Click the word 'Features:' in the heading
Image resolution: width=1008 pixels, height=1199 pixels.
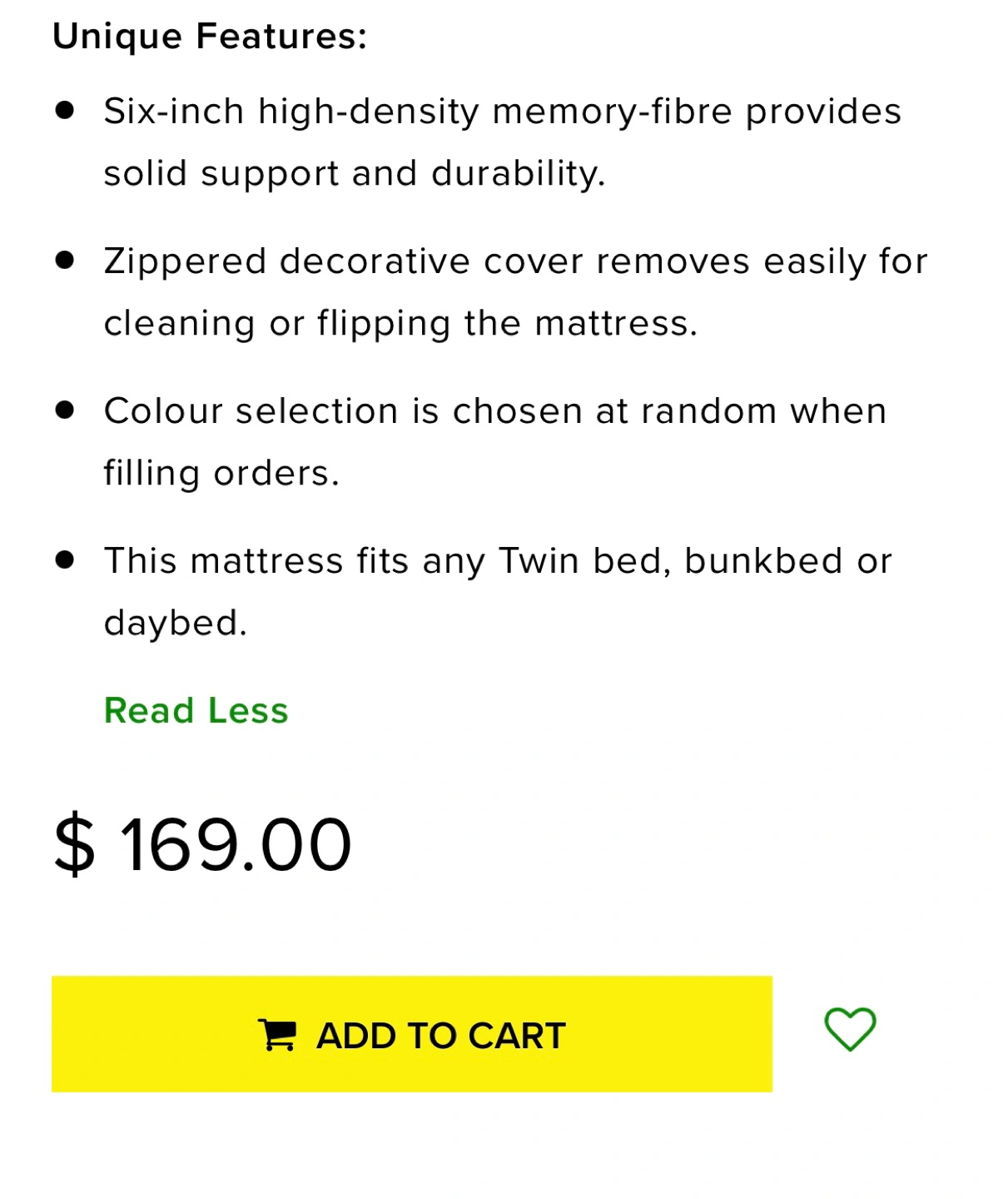[x=281, y=37]
